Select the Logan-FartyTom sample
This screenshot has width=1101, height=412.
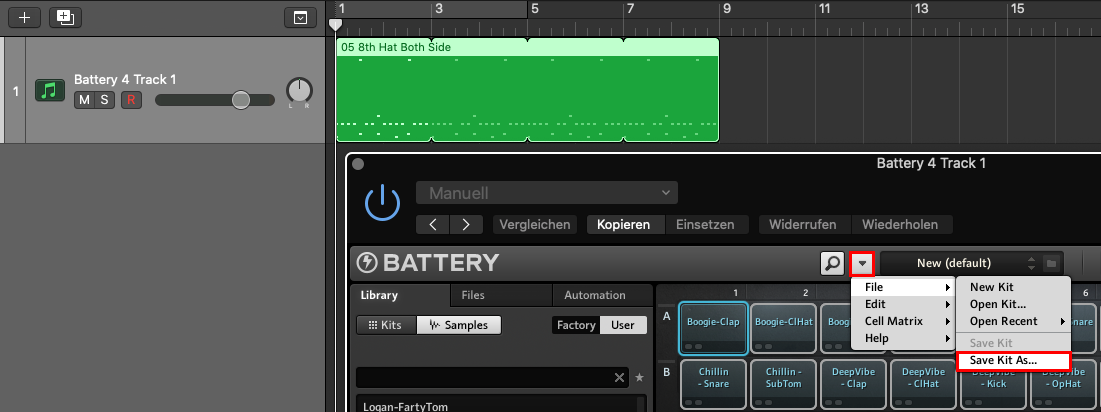(x=406, y=406)
